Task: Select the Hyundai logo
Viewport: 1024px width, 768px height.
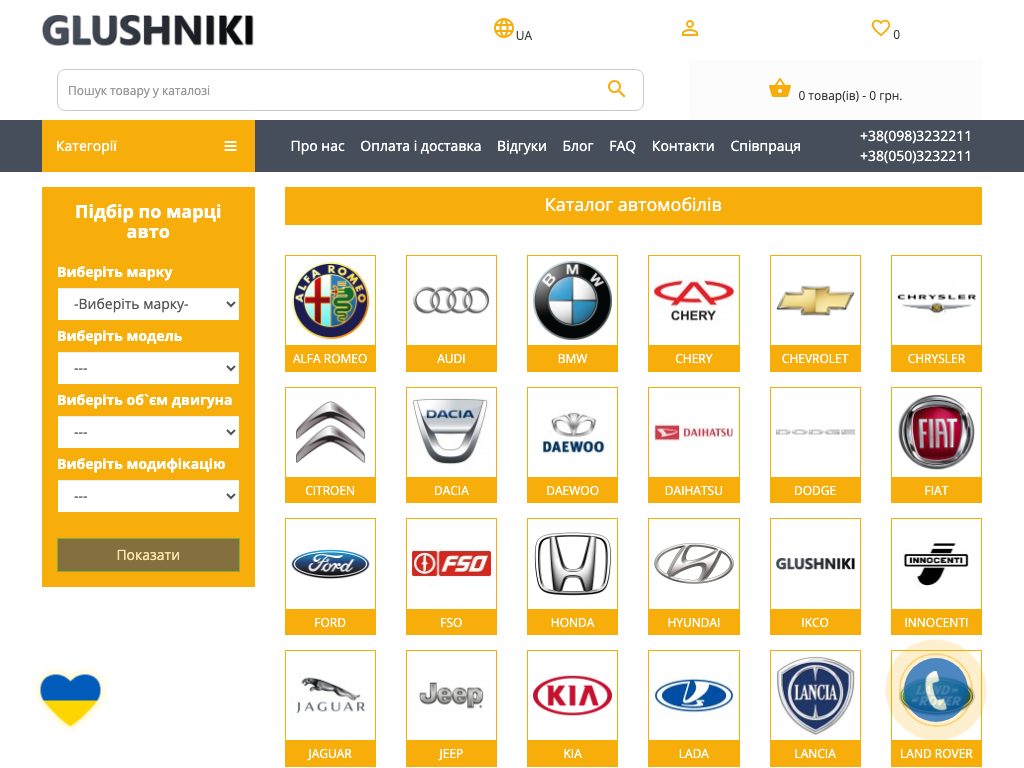Action: point(694,564)
